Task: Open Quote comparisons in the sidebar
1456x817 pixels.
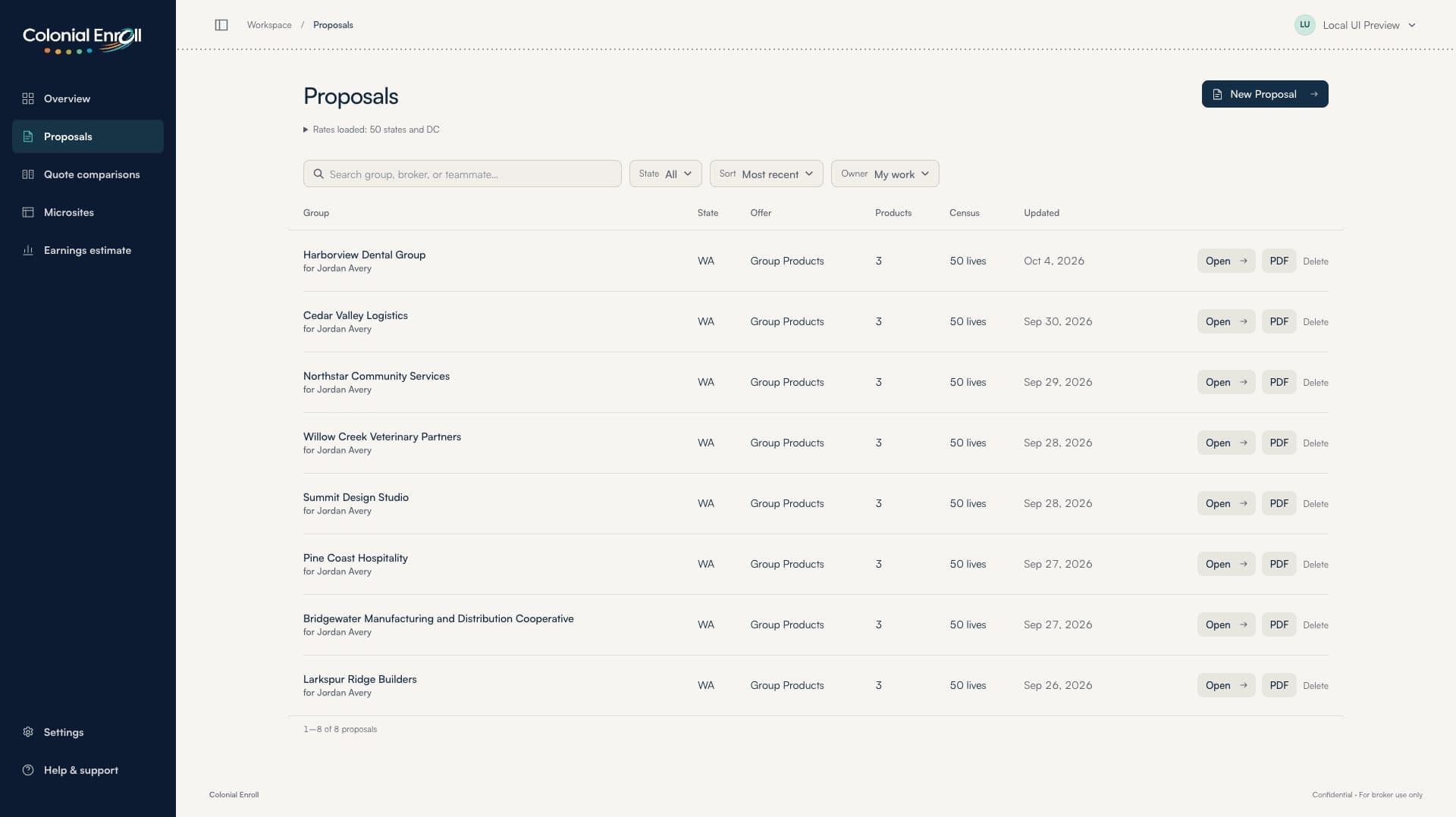Action: [88, 174]
